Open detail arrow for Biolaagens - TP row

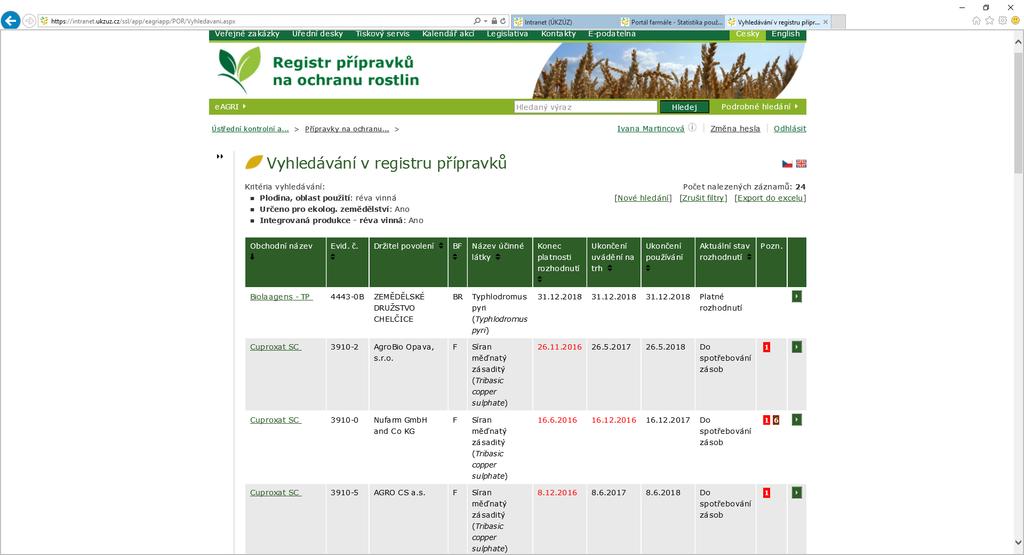[797, 296]
